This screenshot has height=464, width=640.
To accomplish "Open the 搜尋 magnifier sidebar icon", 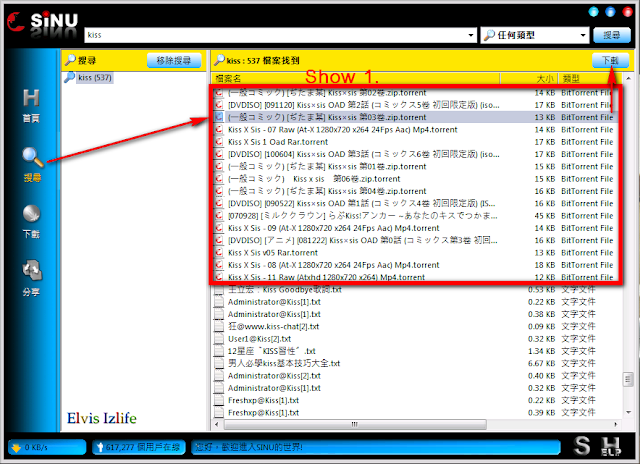I will pos(32,164).
